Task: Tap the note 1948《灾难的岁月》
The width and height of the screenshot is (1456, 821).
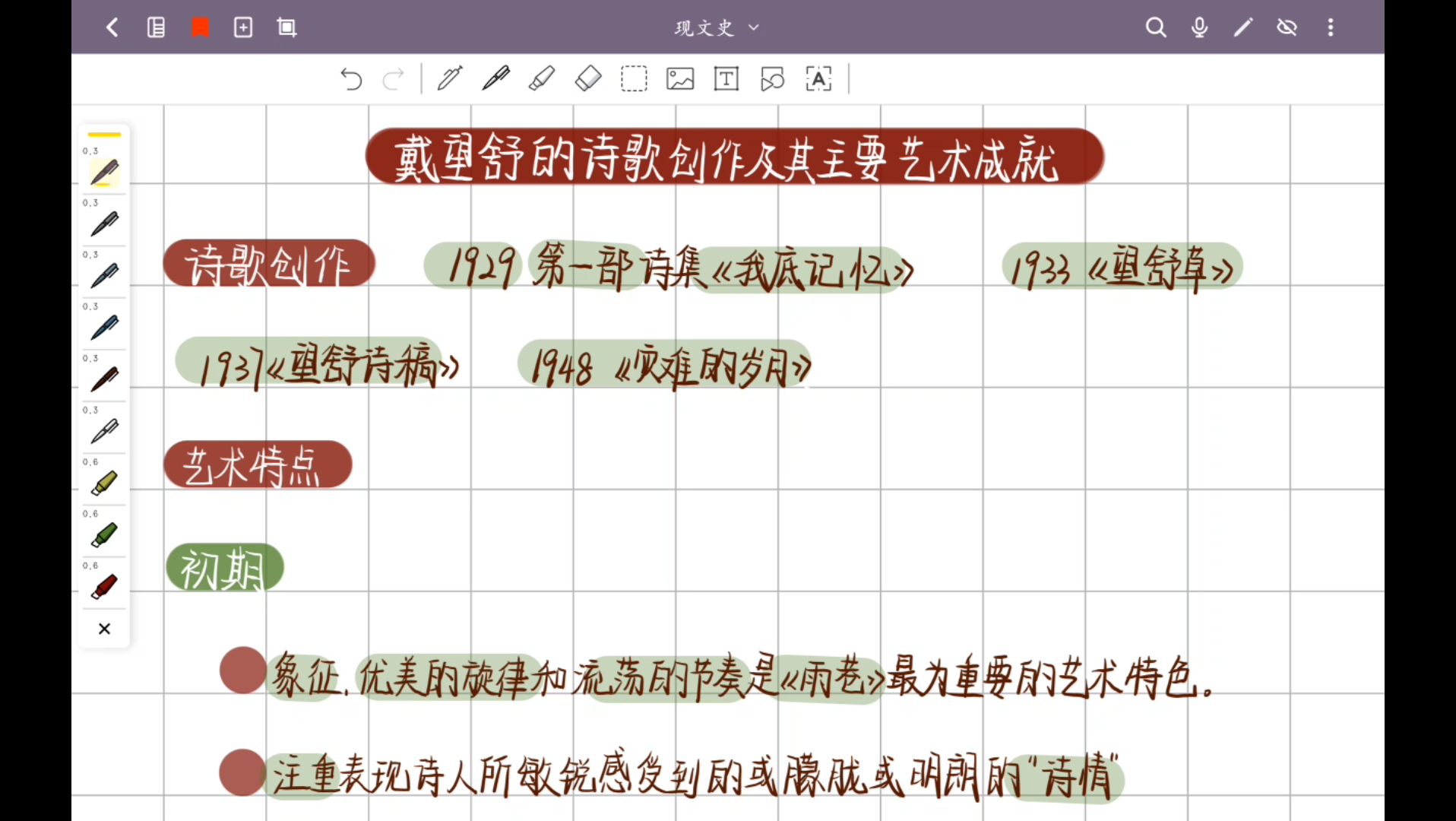Action: (x=665, y=366)
